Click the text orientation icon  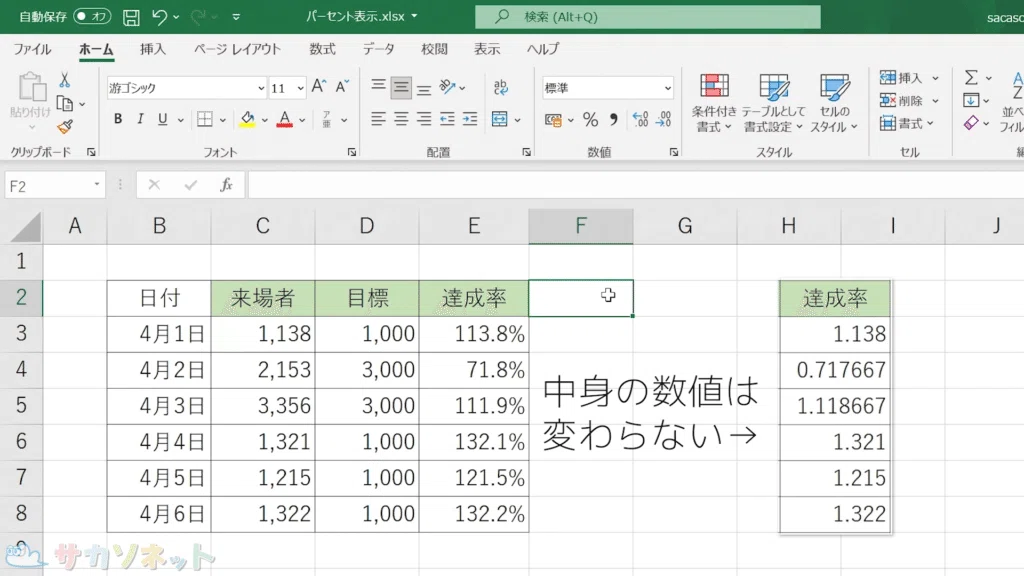tap(447, 86)
